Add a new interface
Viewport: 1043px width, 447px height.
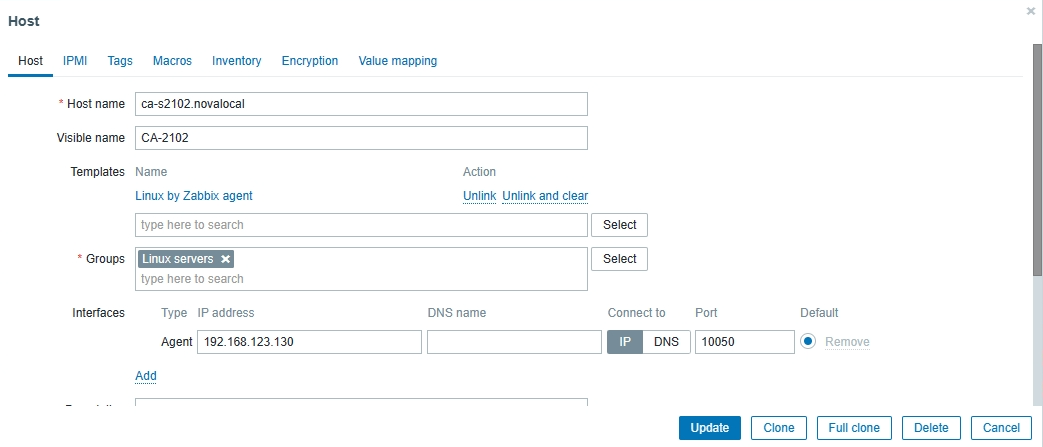coord(146,376)
